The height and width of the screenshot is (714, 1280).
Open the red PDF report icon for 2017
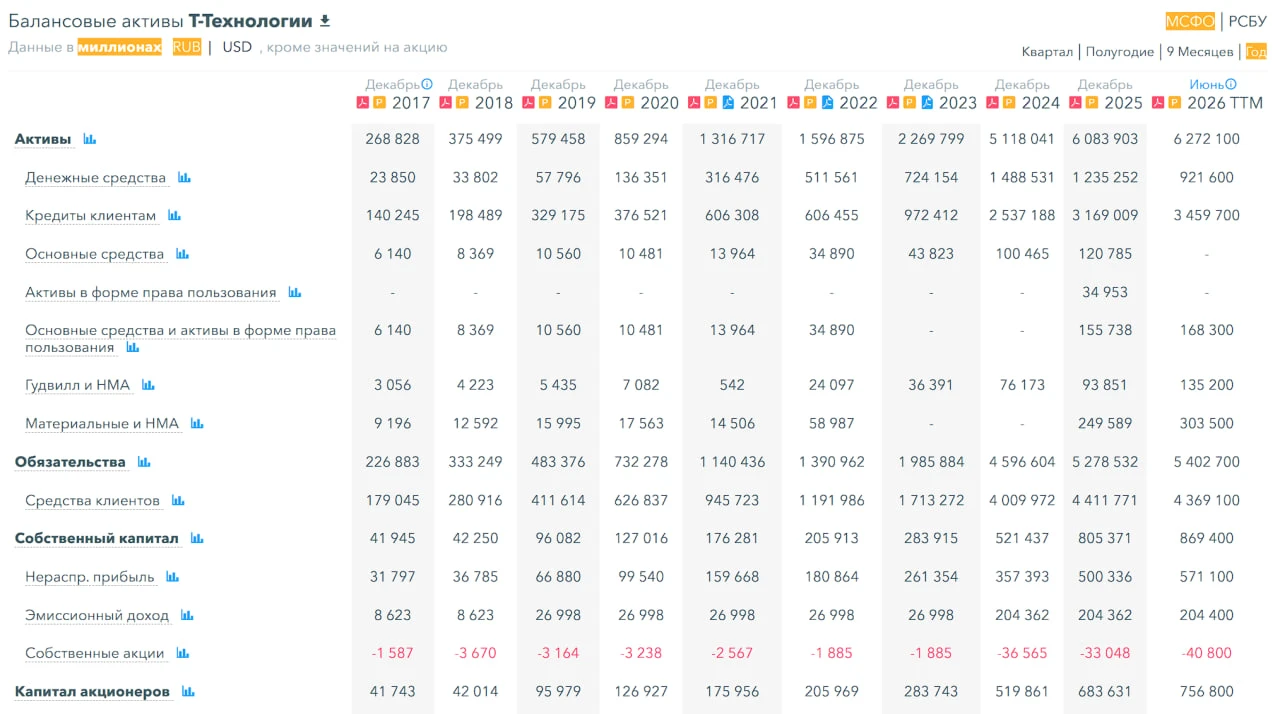tap(363, 102)
